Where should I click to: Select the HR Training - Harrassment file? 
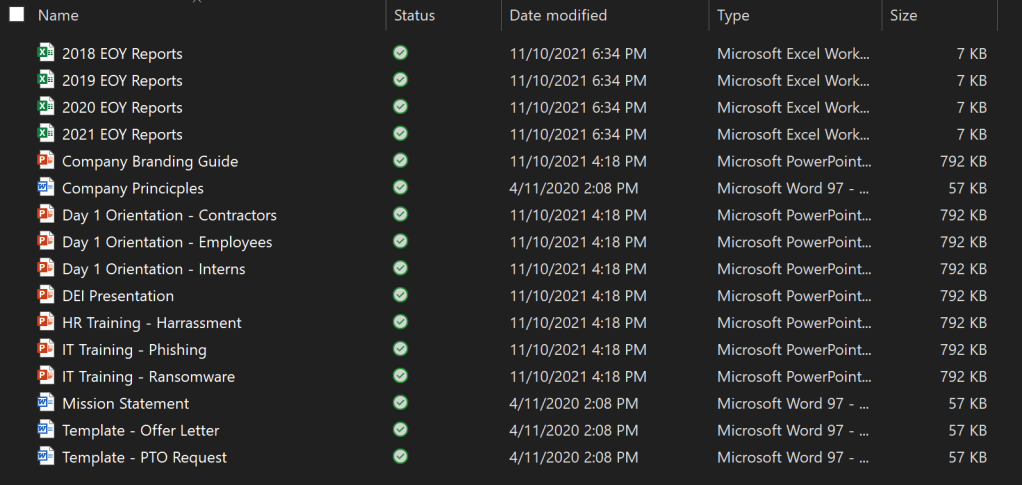151,323
